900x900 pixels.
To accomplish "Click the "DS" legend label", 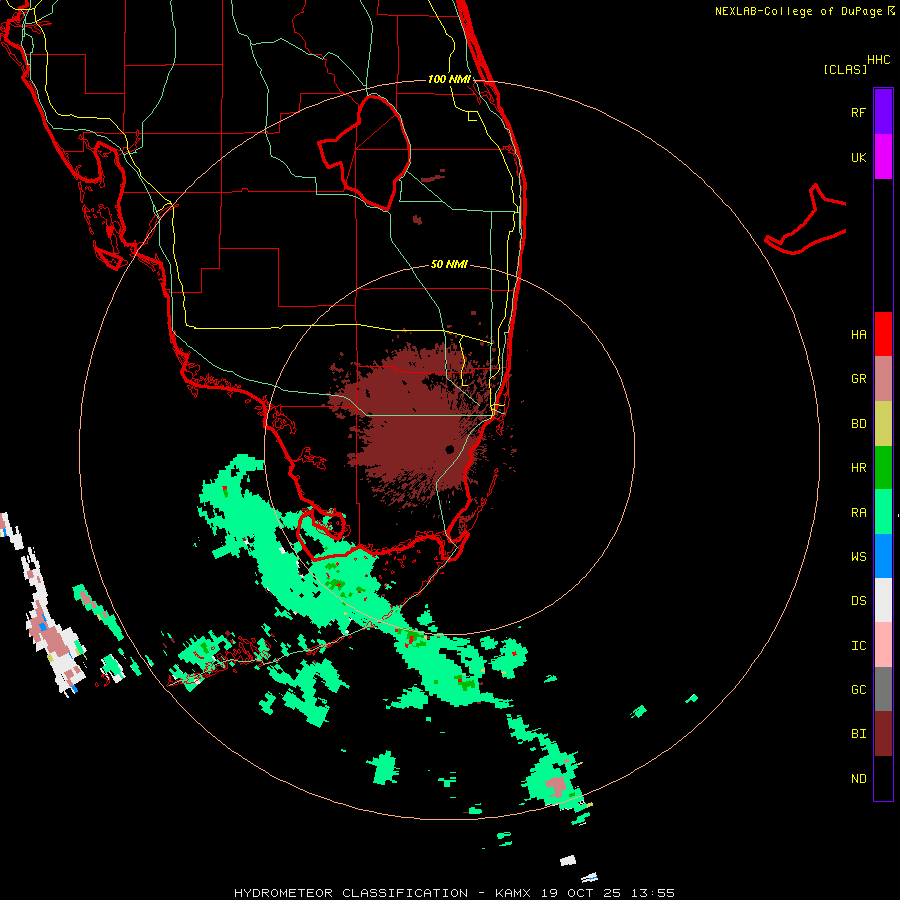I will click(x=858, y=601).
